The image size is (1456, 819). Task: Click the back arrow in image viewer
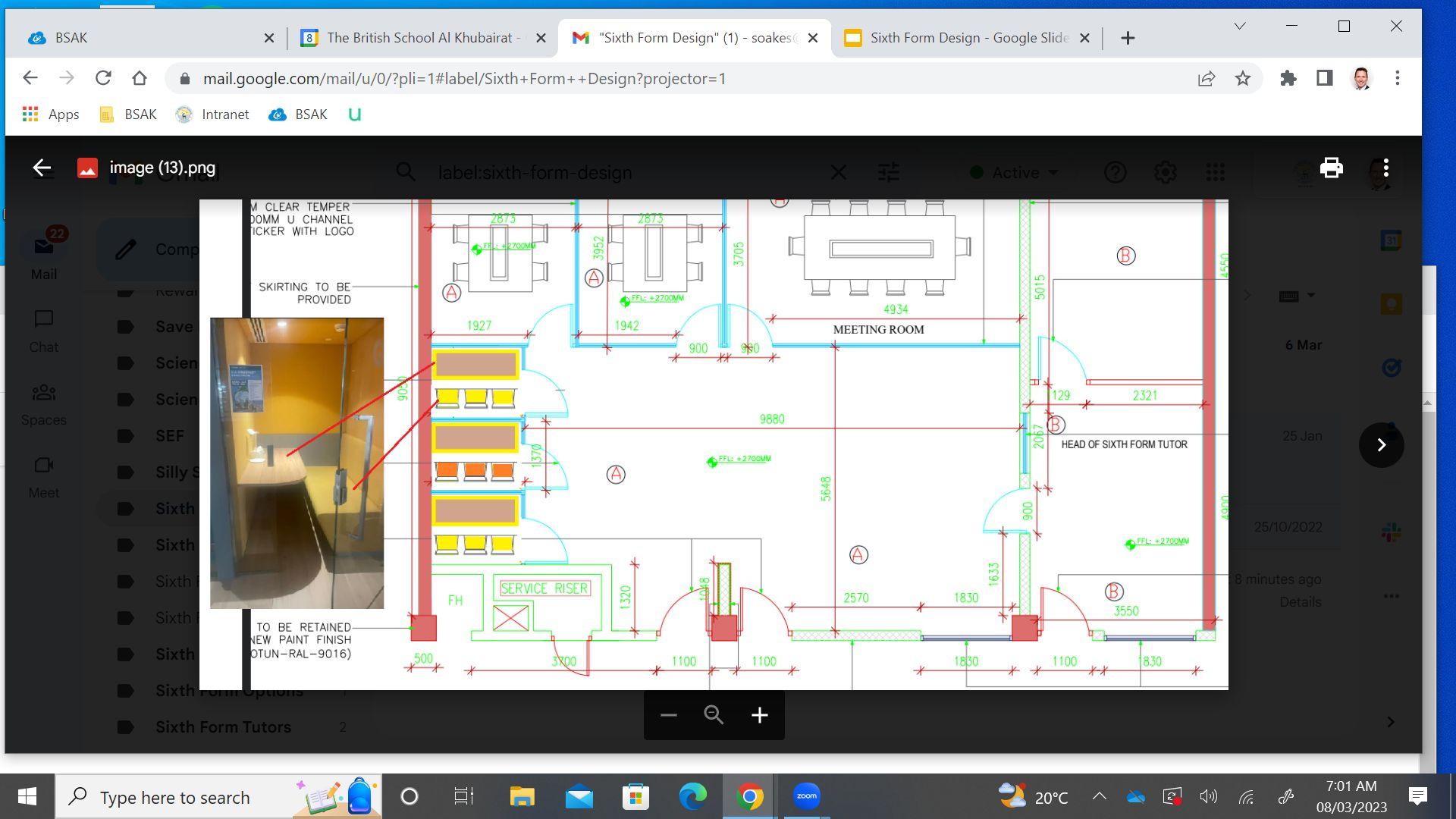click(42, 168)
